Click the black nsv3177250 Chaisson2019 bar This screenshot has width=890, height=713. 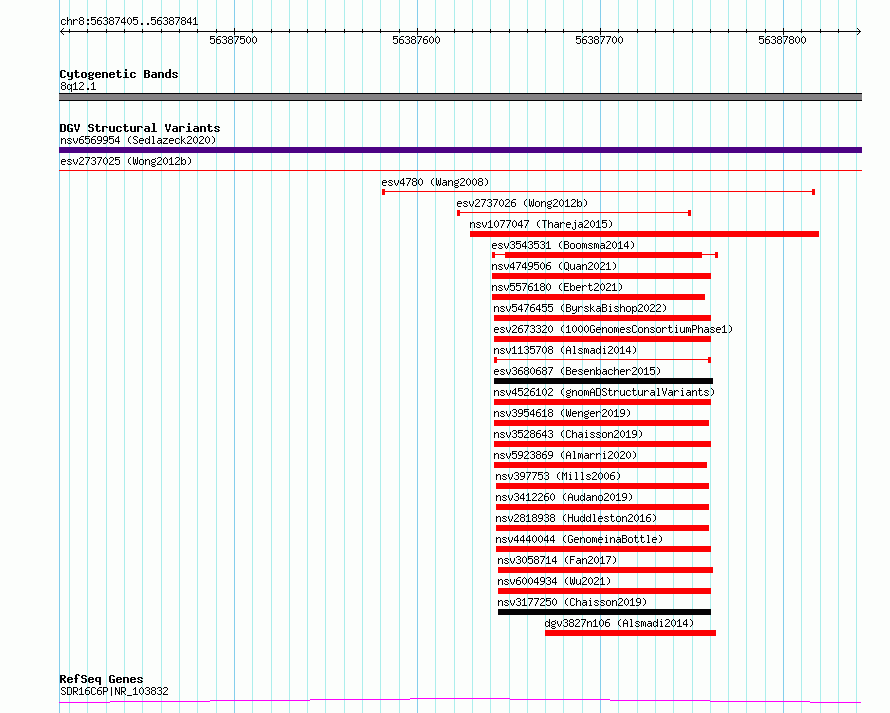pyautogui.click(x=604, y=612)
